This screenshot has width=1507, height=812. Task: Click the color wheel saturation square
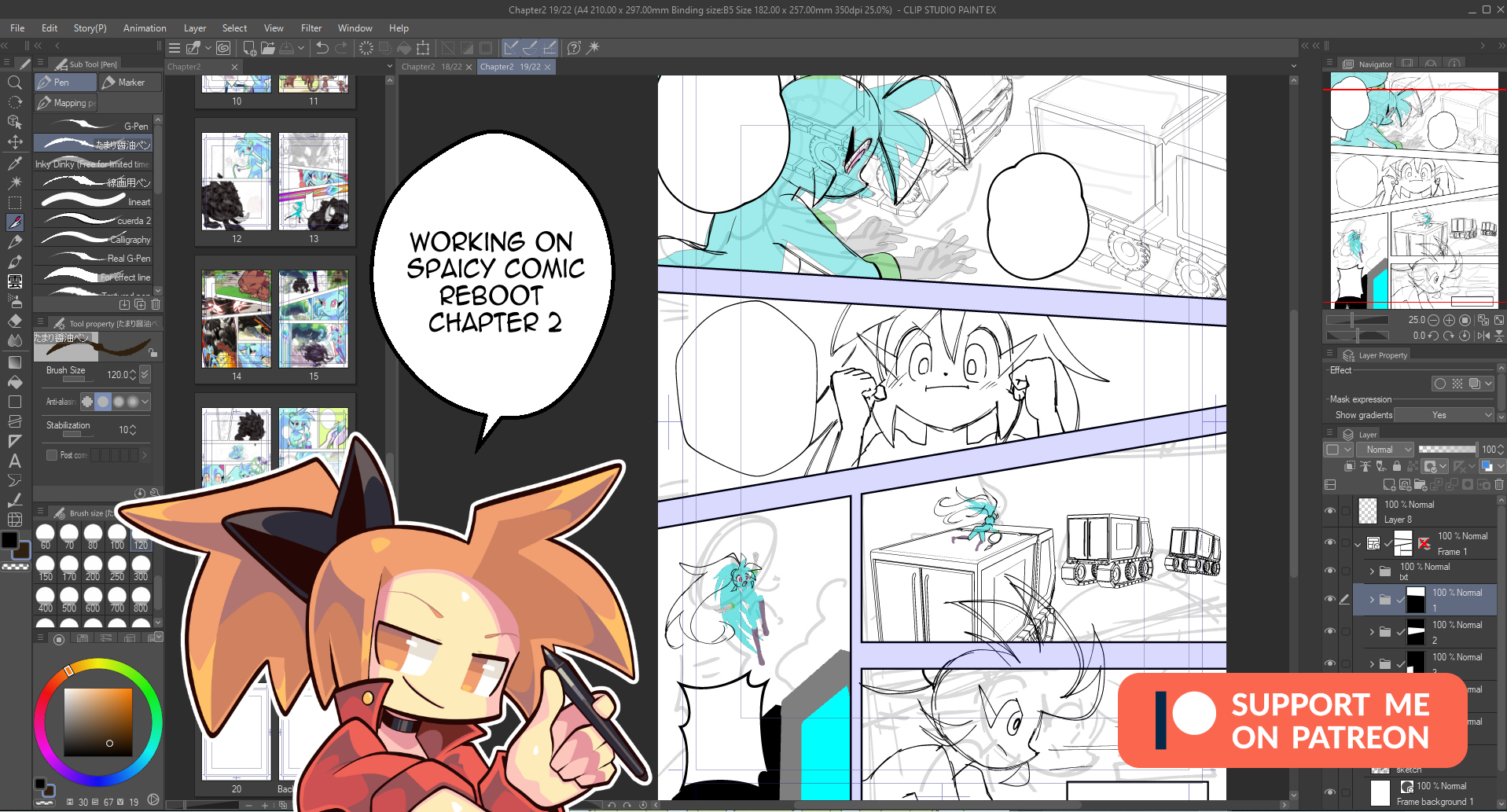[98, 722]
